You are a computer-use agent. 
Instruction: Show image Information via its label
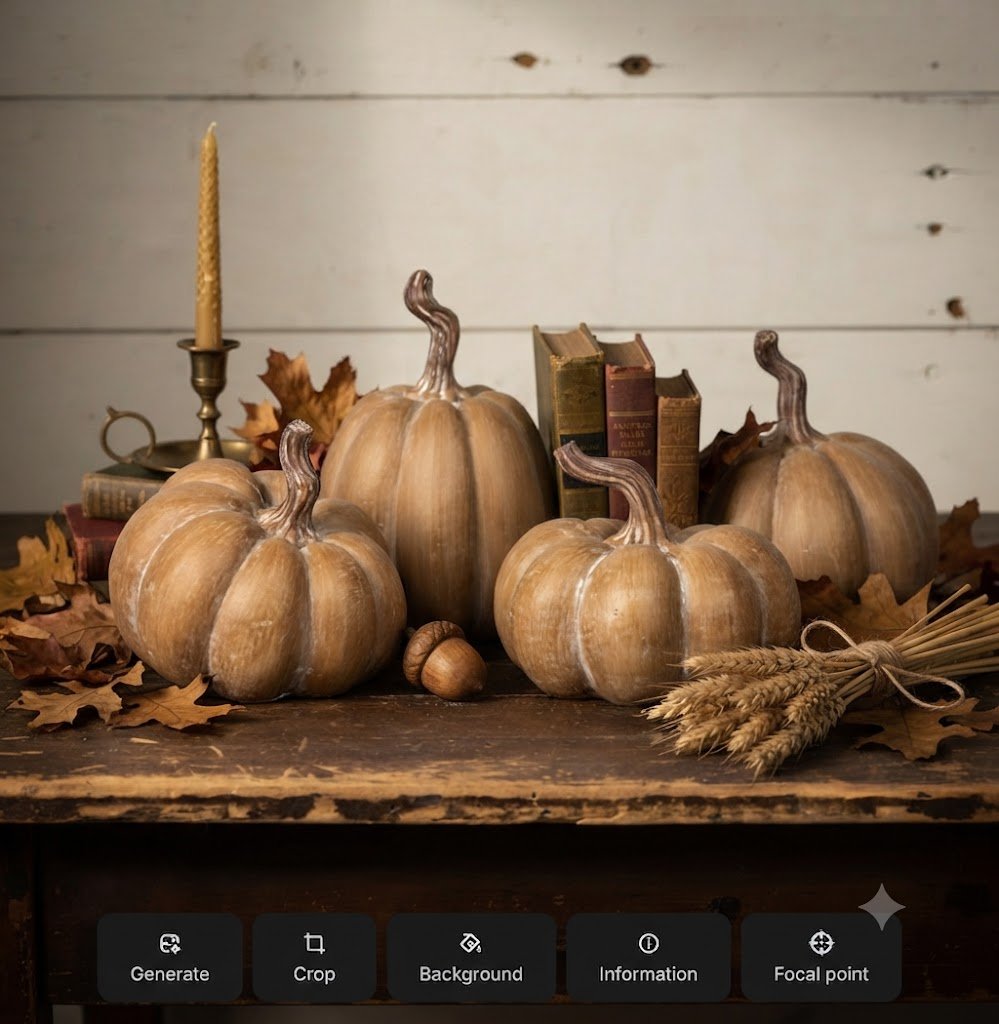pos(648,974)
